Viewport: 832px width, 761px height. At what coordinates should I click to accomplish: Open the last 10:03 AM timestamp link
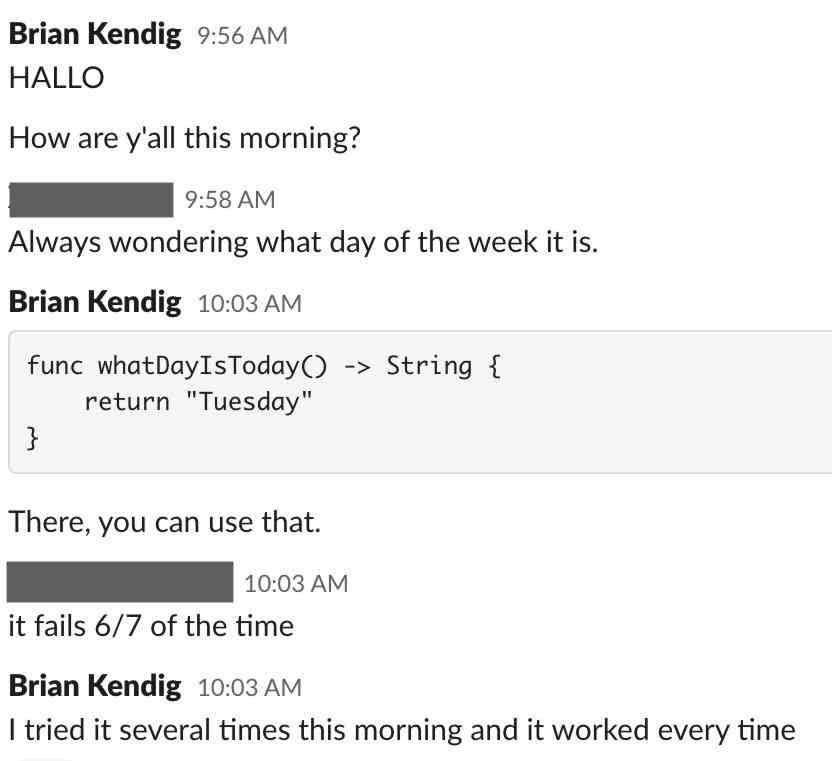(250, 688)
